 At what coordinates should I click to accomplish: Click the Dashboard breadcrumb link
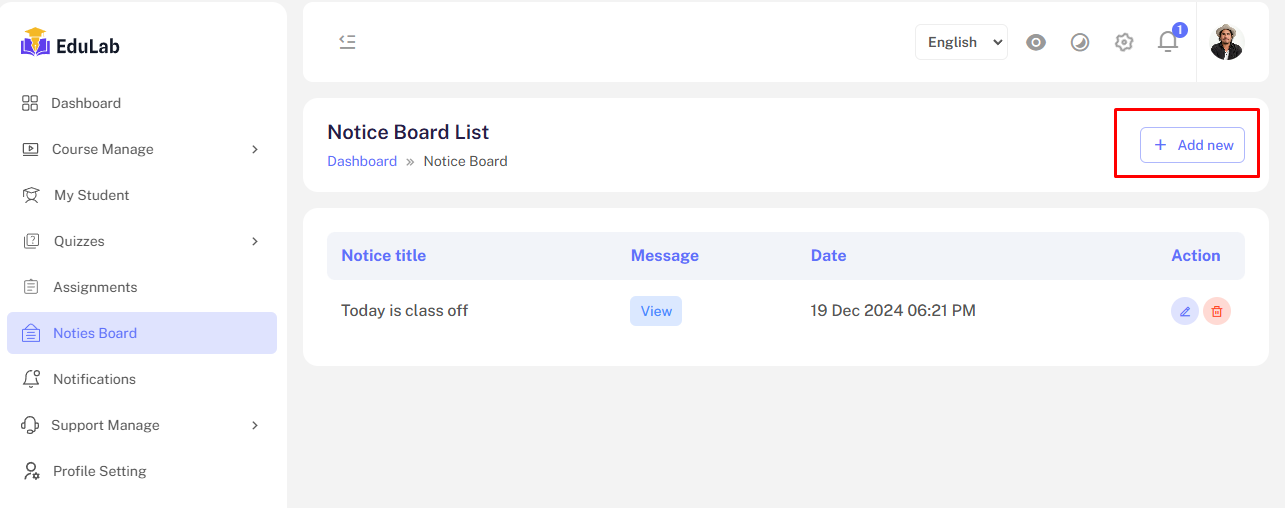coord(362,161)
